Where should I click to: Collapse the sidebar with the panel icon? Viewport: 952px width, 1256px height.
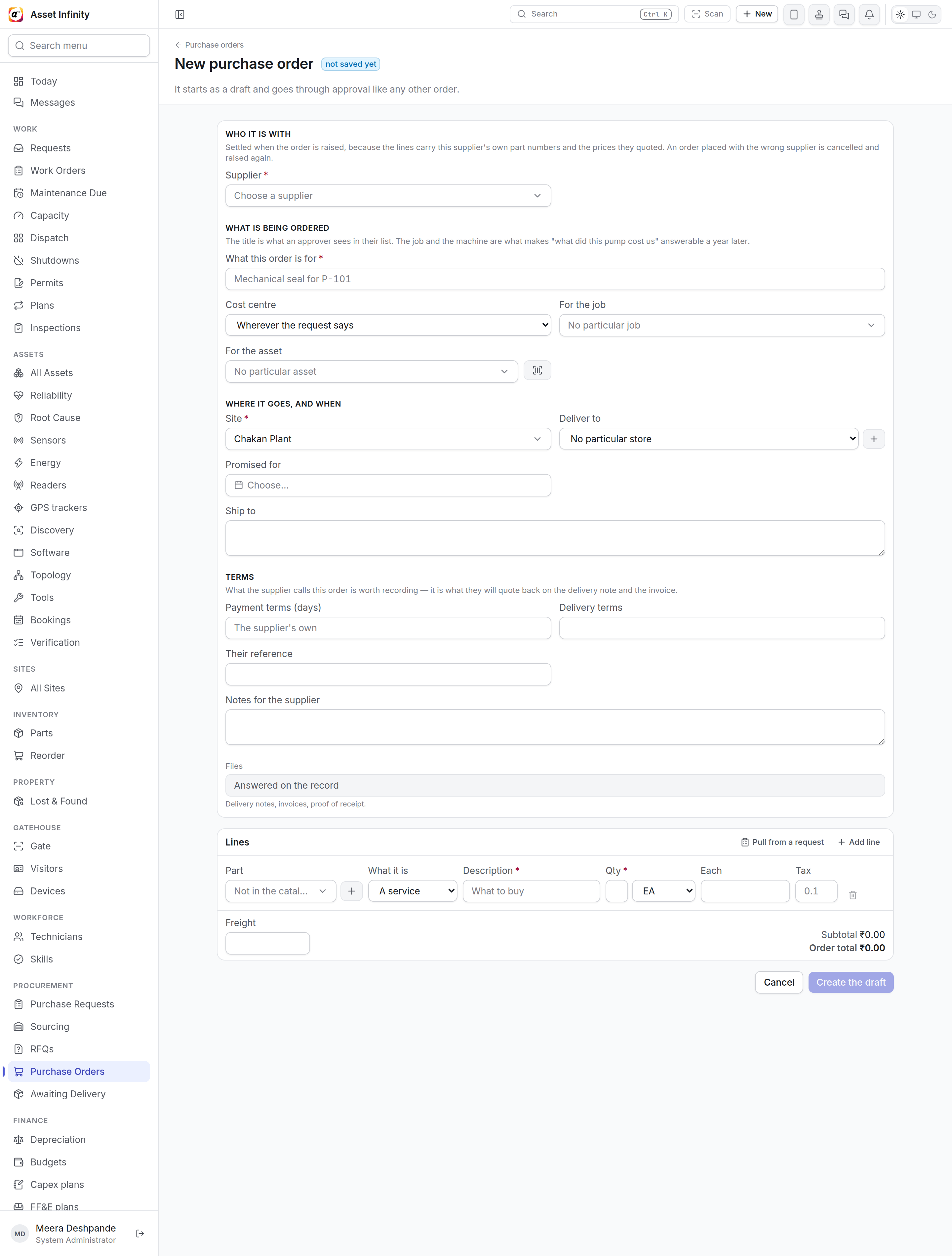pyautogui.click(x=179, y=14)
